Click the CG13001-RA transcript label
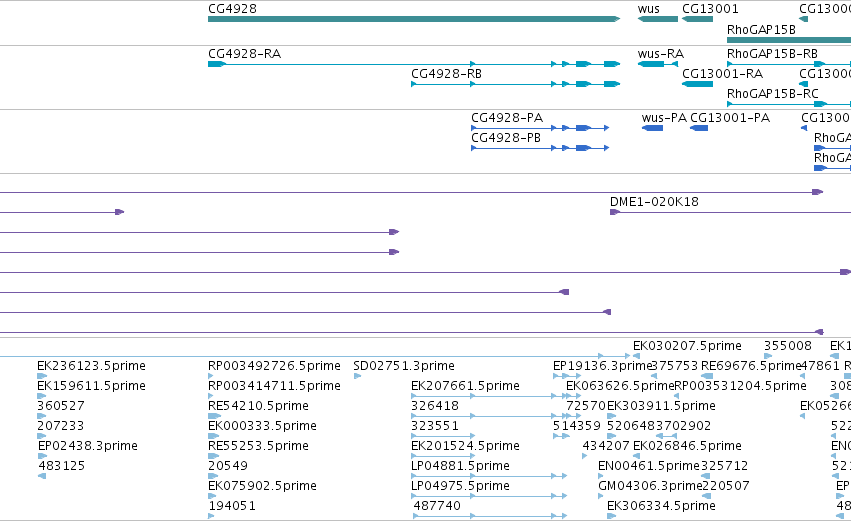Screen dimensions: 851x521 (722, 74)
